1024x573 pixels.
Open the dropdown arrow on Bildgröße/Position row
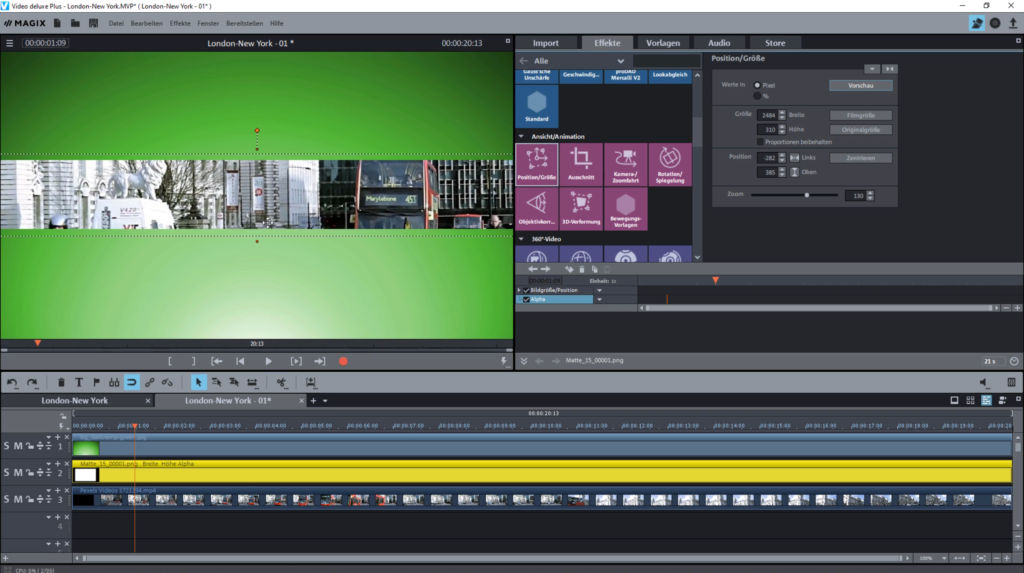(x=600, y=290)
